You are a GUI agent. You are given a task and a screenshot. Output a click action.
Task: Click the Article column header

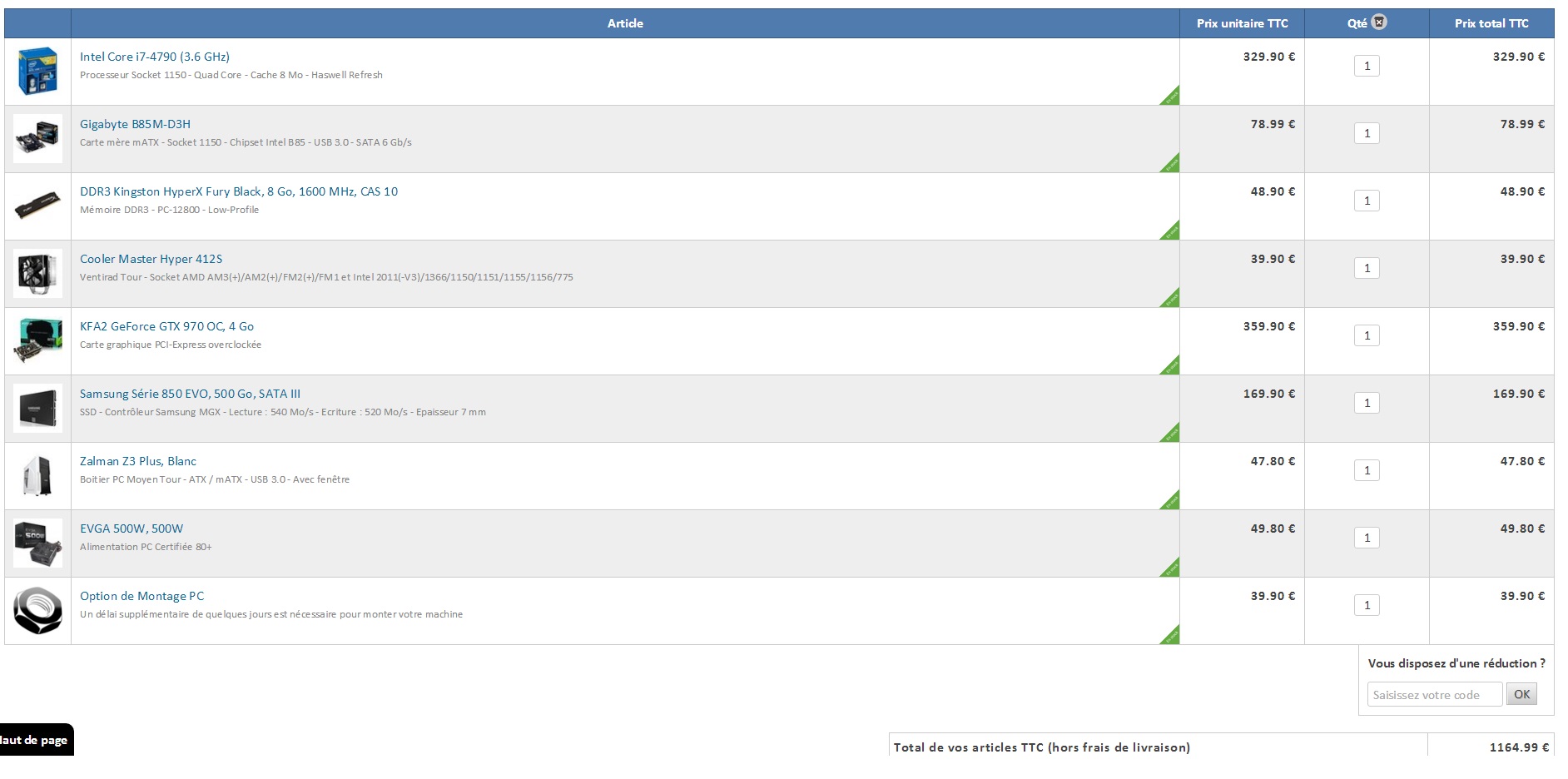[625, 23]
